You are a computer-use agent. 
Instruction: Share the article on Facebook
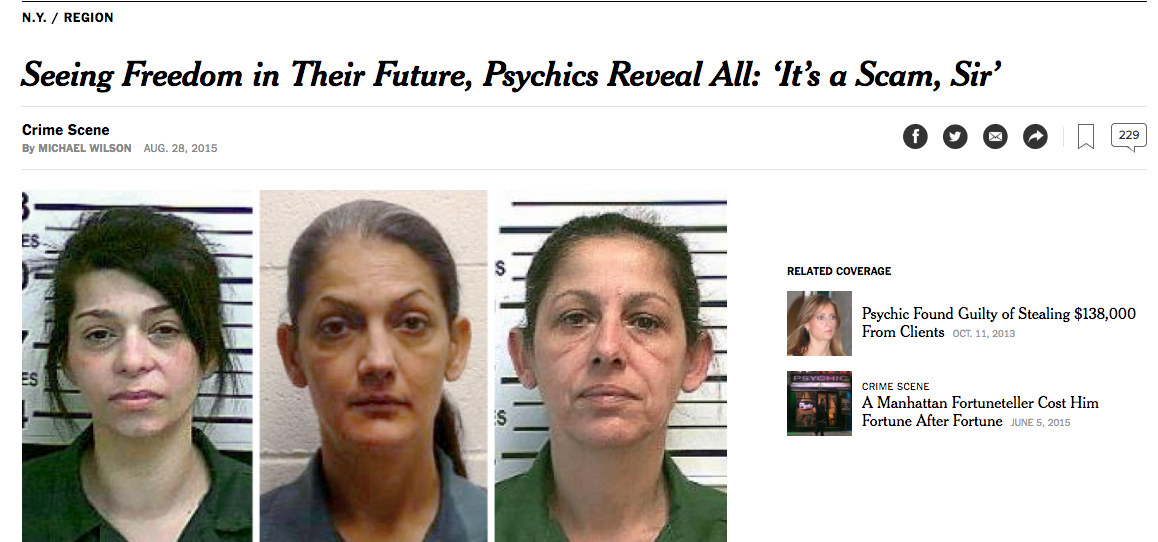915,137
